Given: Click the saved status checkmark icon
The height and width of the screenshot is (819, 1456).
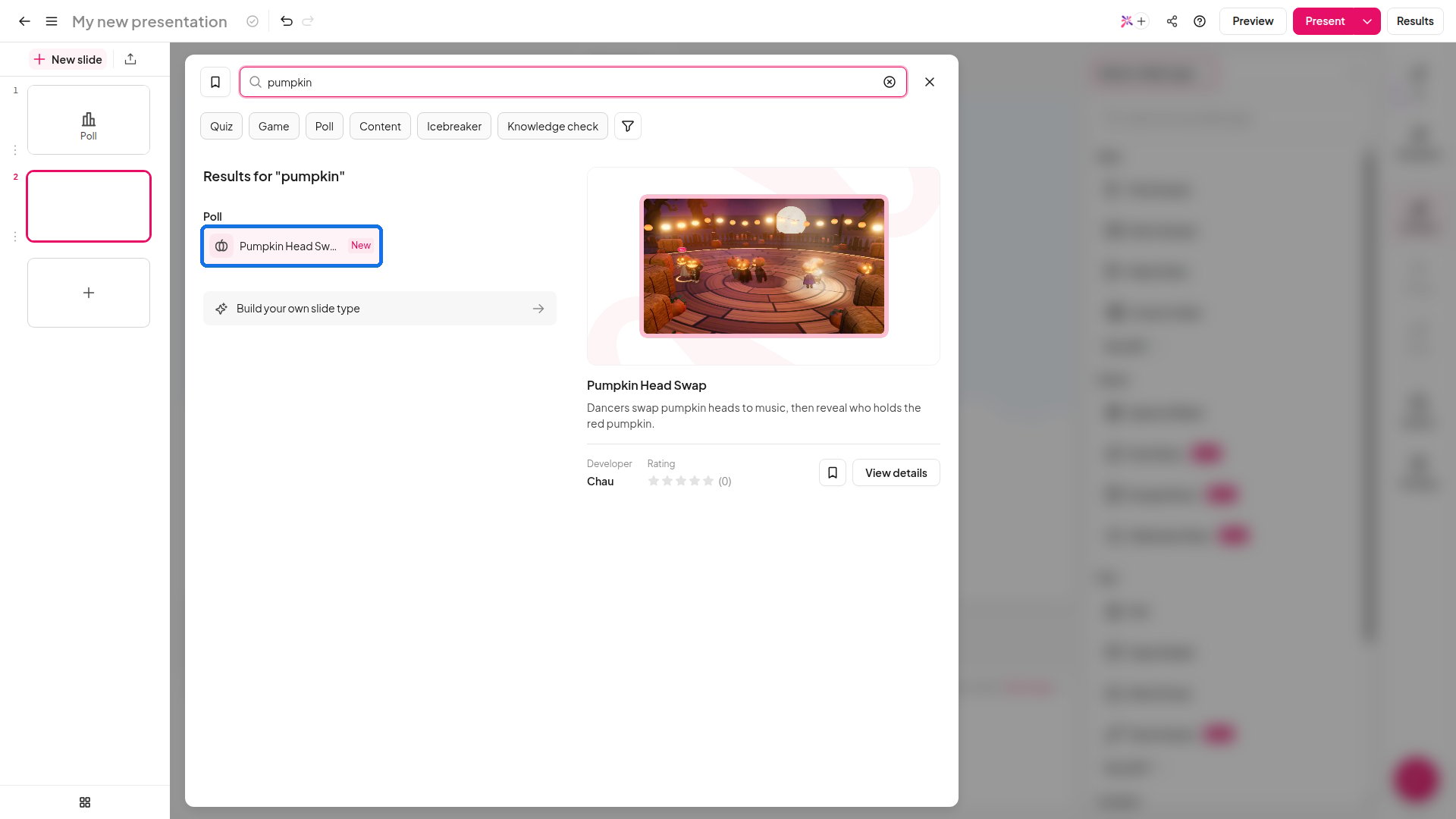Looking at the screenshot, I should pos(253,21).
